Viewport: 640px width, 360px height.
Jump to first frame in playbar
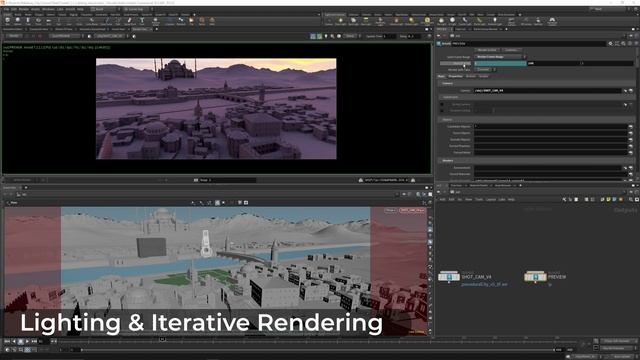7,341
